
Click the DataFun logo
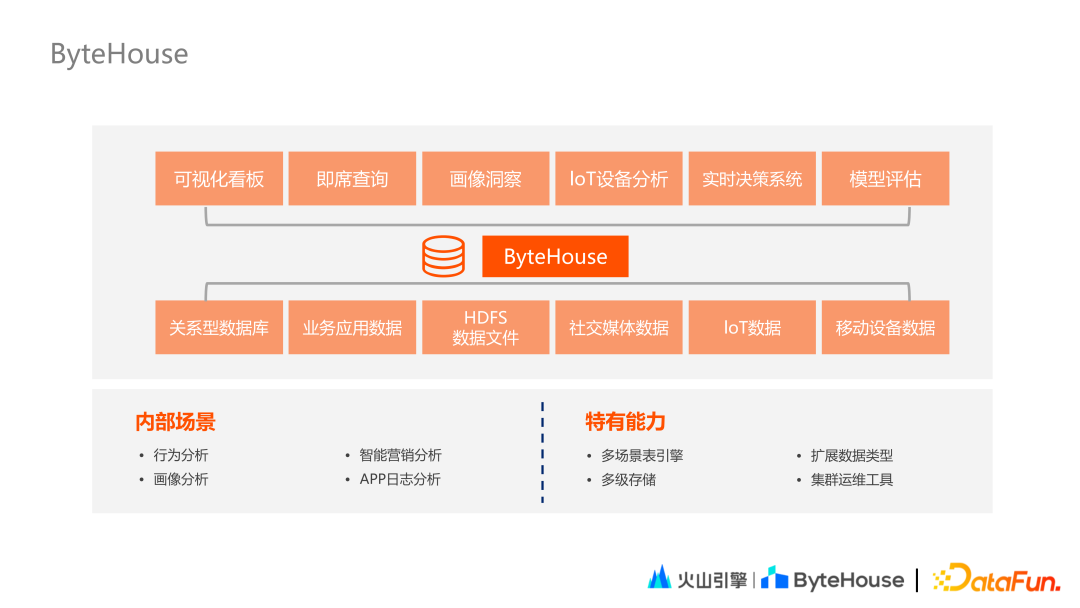point(999,578)
